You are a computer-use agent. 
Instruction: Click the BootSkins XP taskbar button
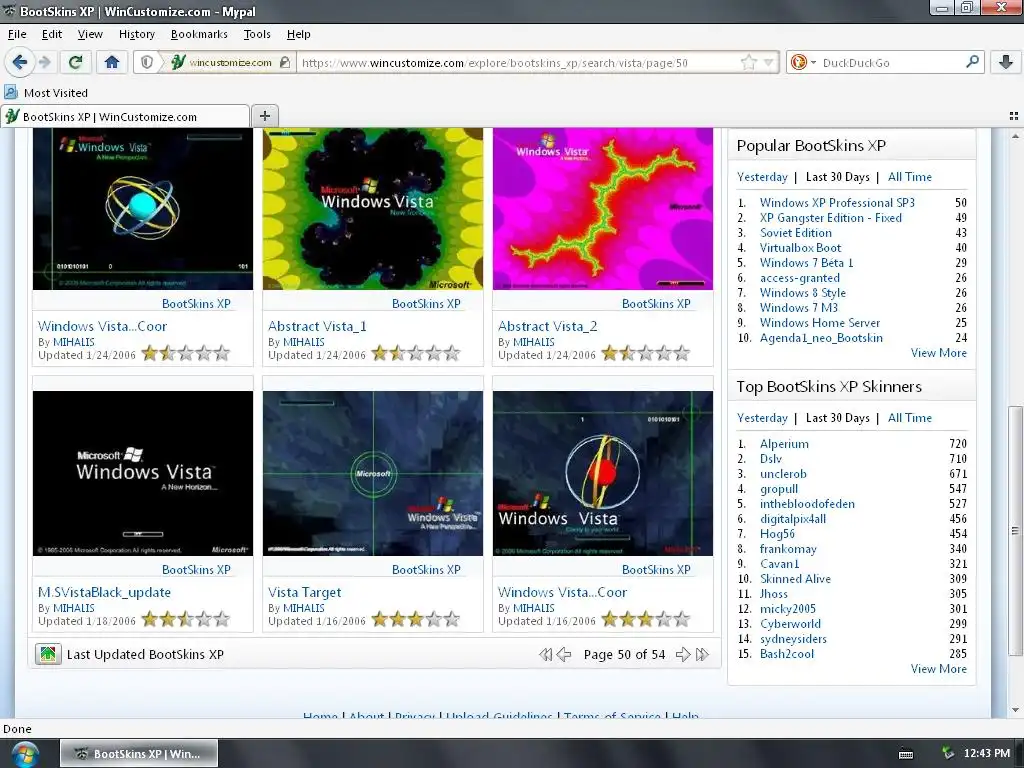tap(139, 754)
